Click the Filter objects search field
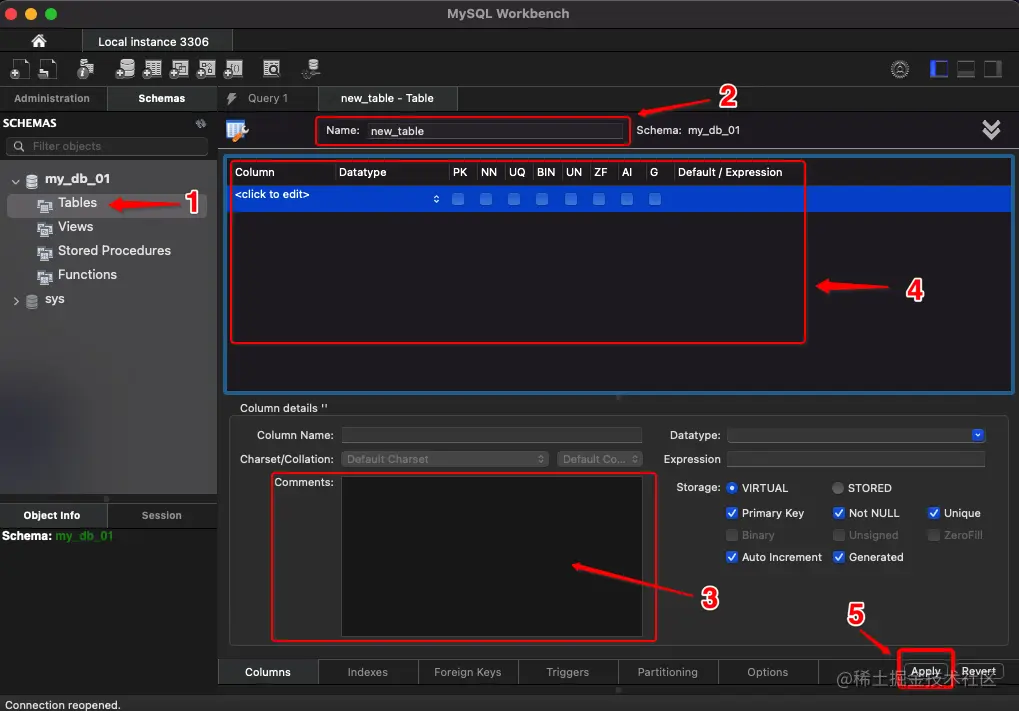Screen dimensions: 1019x711 107,146
